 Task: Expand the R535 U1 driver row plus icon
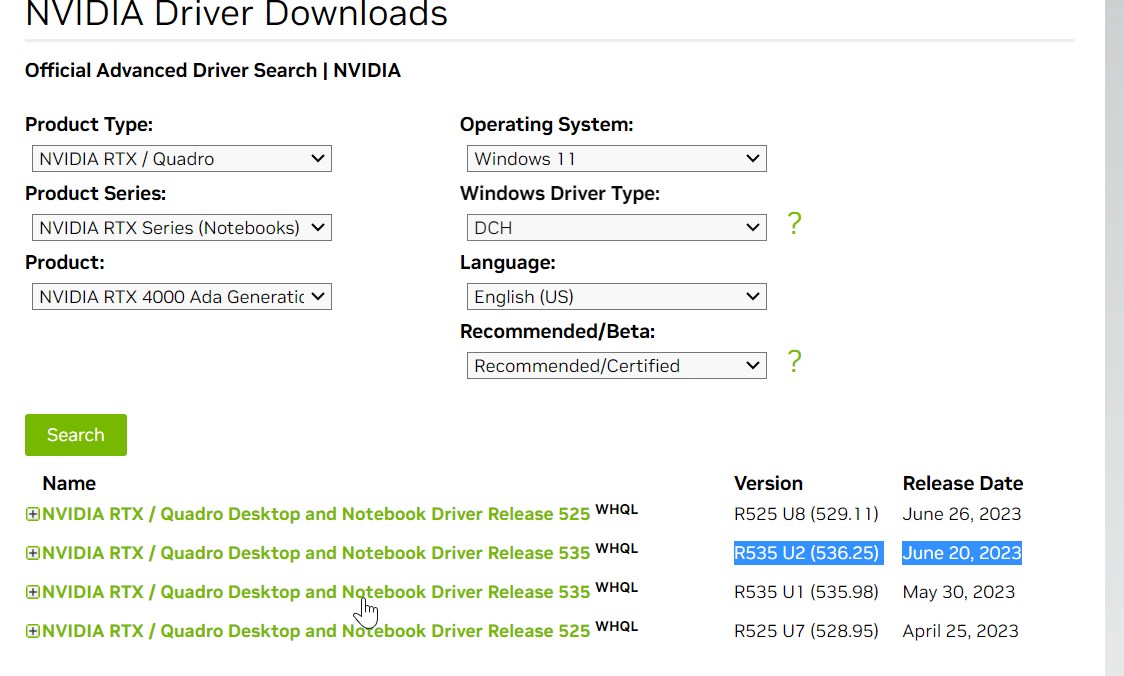pos(32,592)
